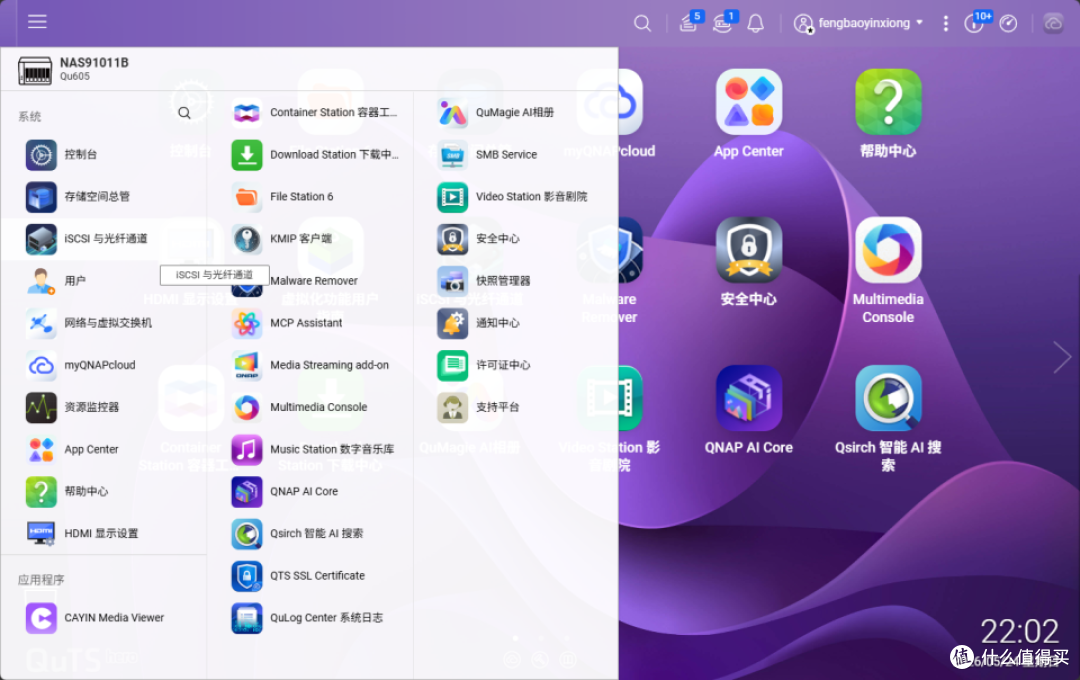Search the menu with magnifier icon
1080x680 pixels.
(x=185, y=113)
